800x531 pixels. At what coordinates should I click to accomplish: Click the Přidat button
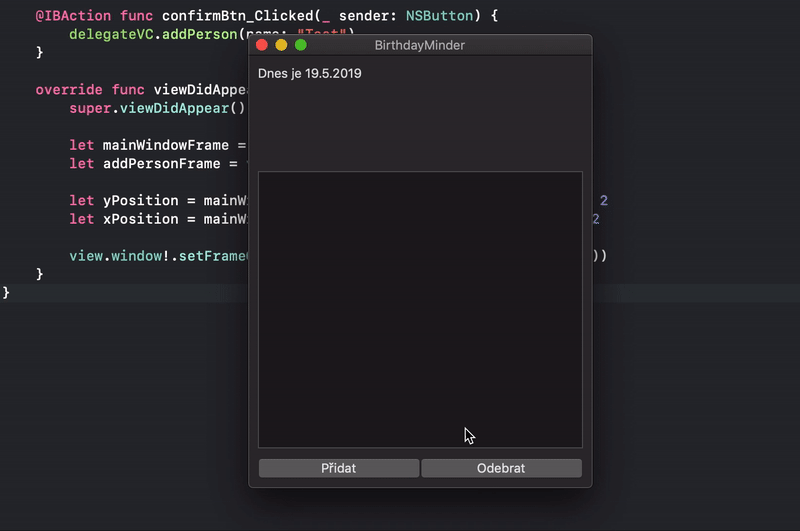click(339, 468)
